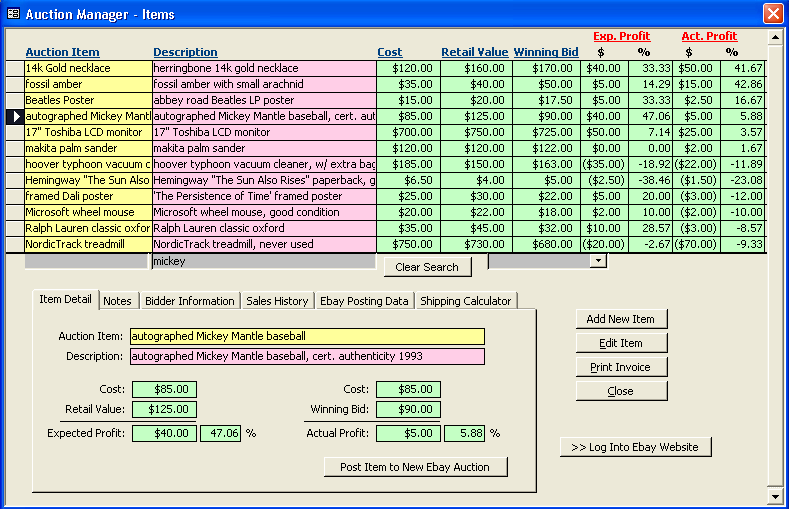Click the $700.00 cost cell
The image size is (789, 509).
click(408, 132)
